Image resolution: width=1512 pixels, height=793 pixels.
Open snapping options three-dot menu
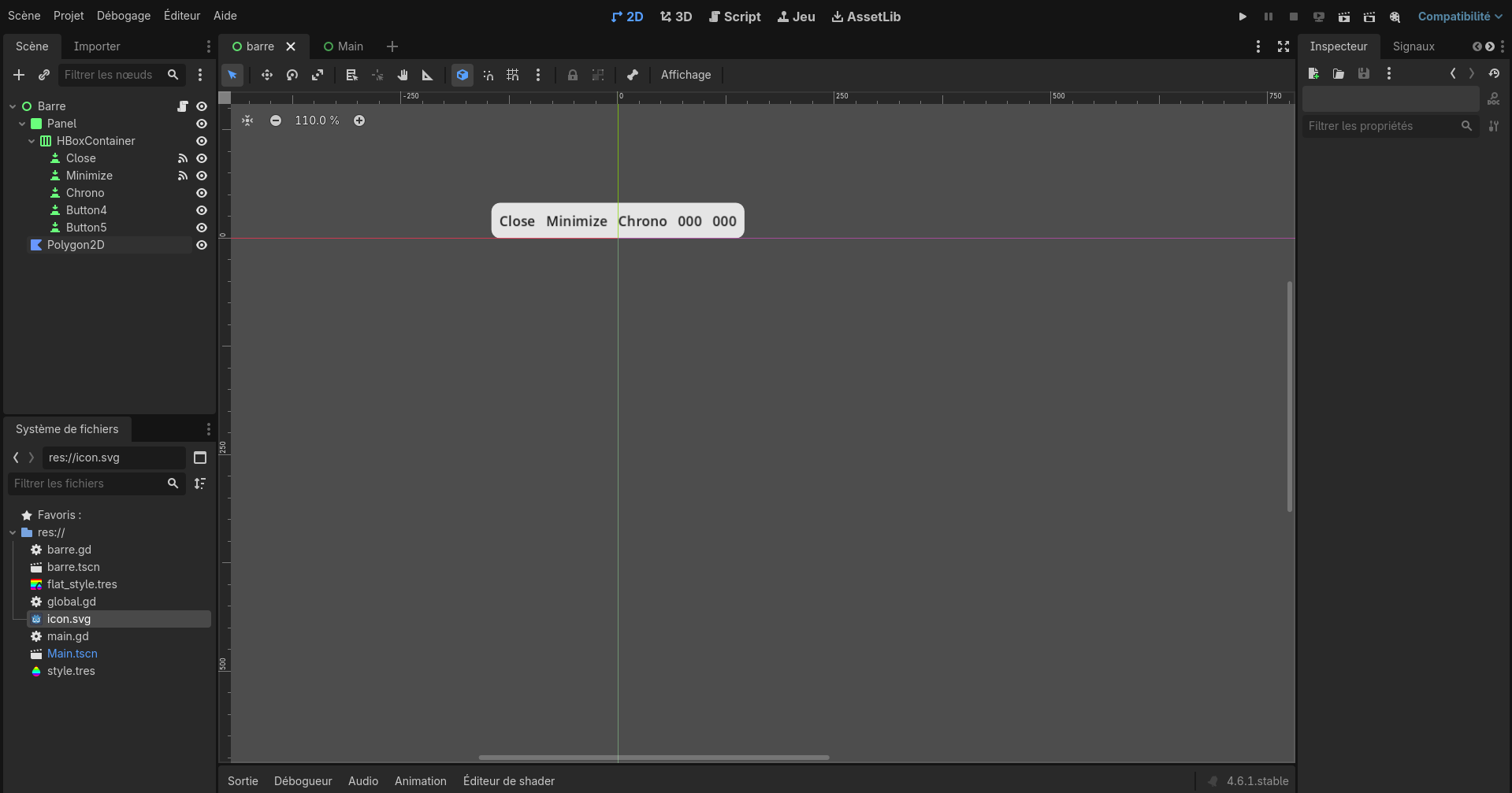(538, 75)
